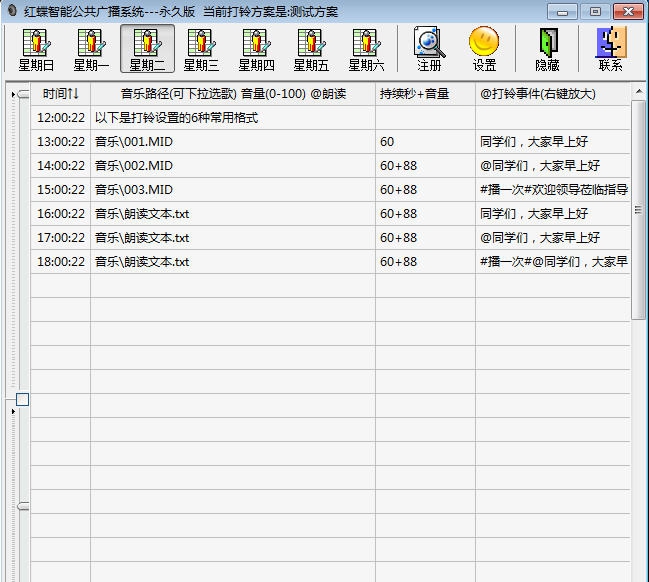Click 音乐\朗读文本.txt in the 16:00:22 row

[233, 214]
